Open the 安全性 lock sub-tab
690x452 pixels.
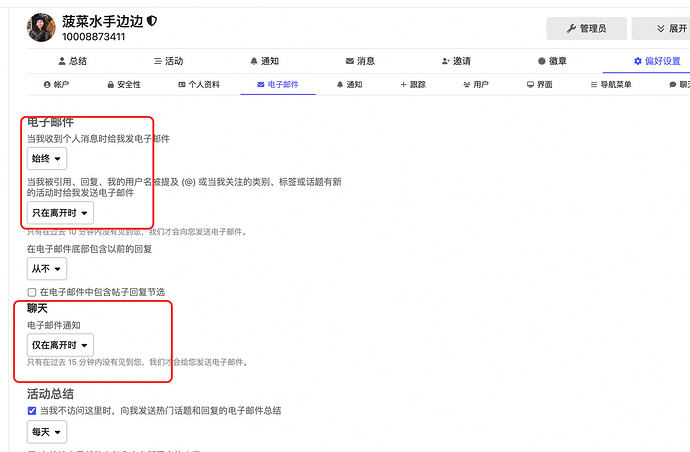click(122, 85)
